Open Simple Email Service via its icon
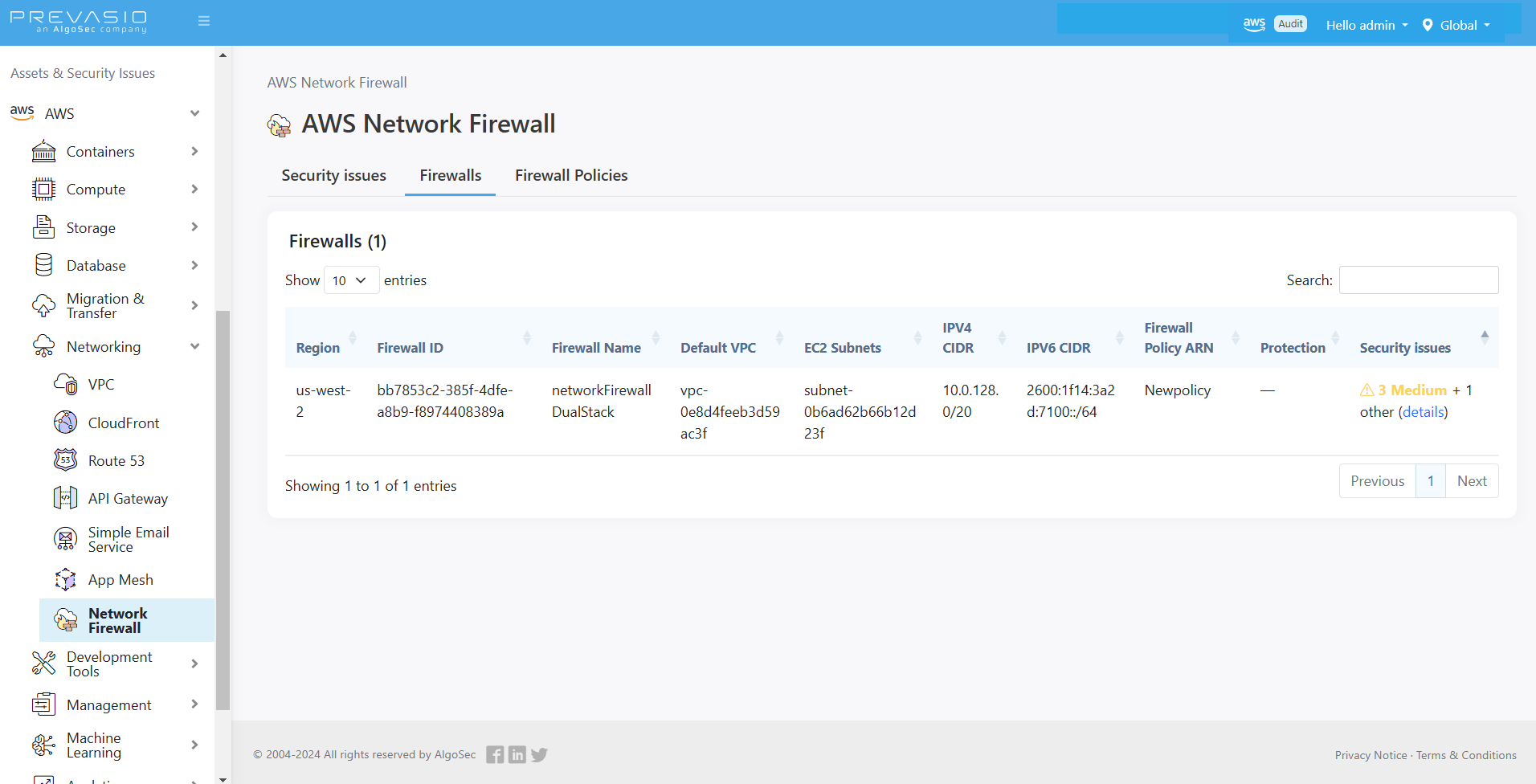 tap(66, 539)
